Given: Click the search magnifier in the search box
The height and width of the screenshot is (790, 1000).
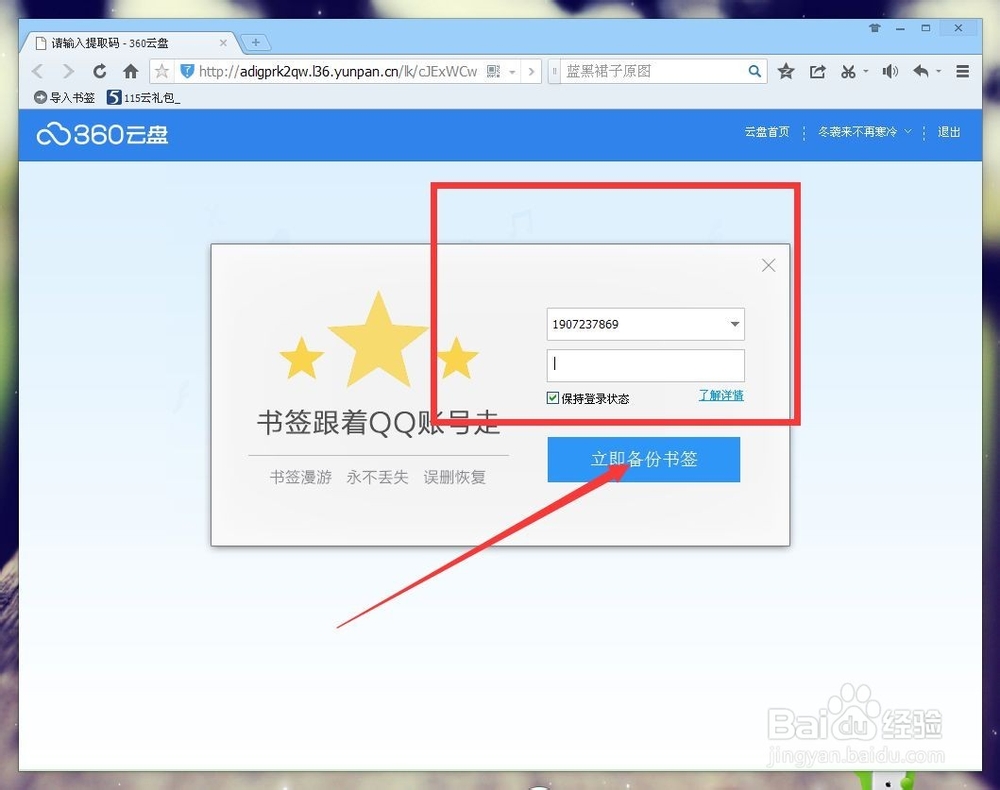Looking at the screenshot, I should tap(755, 71).
